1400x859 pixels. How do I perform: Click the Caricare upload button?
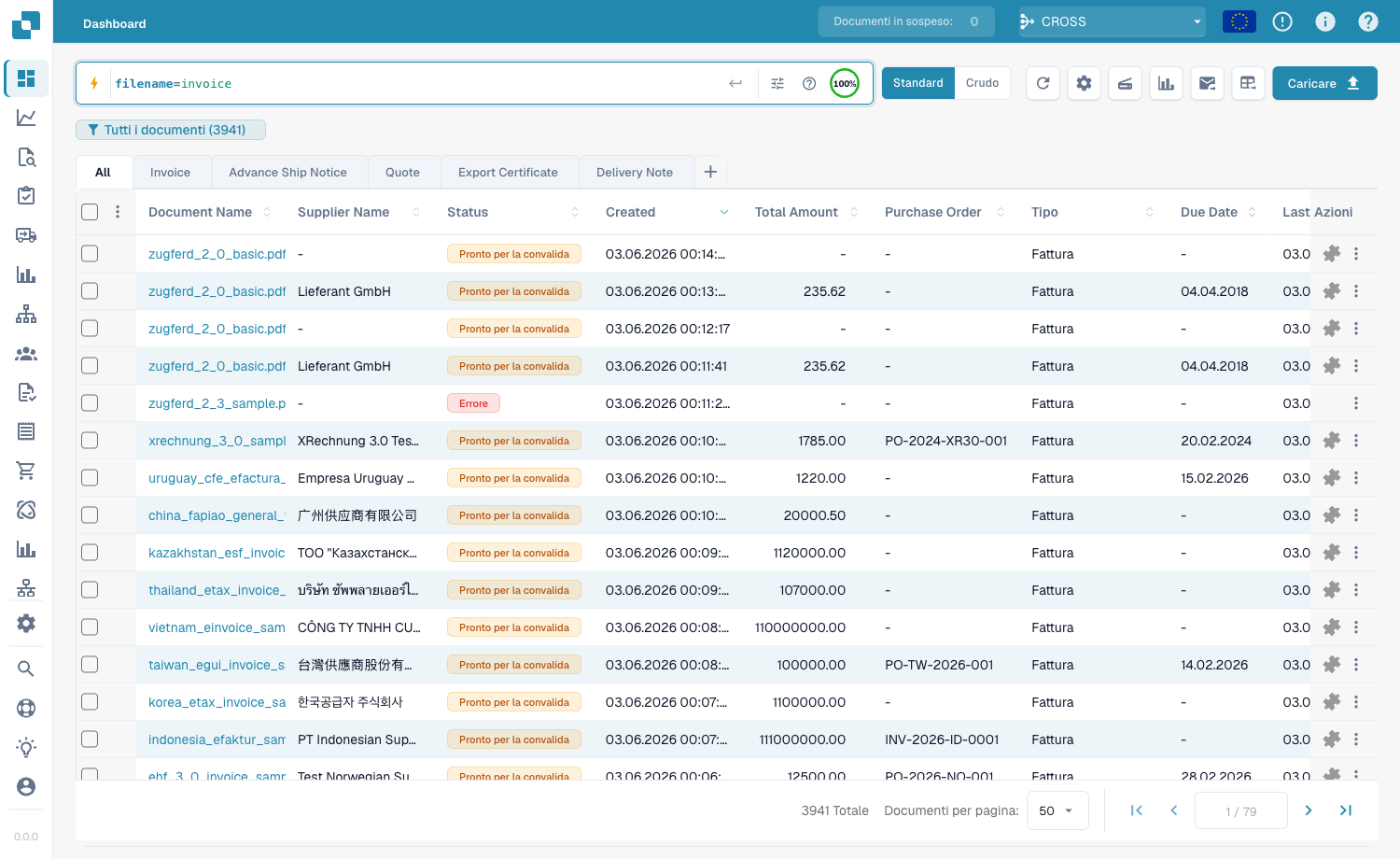tap(1324, 83)
